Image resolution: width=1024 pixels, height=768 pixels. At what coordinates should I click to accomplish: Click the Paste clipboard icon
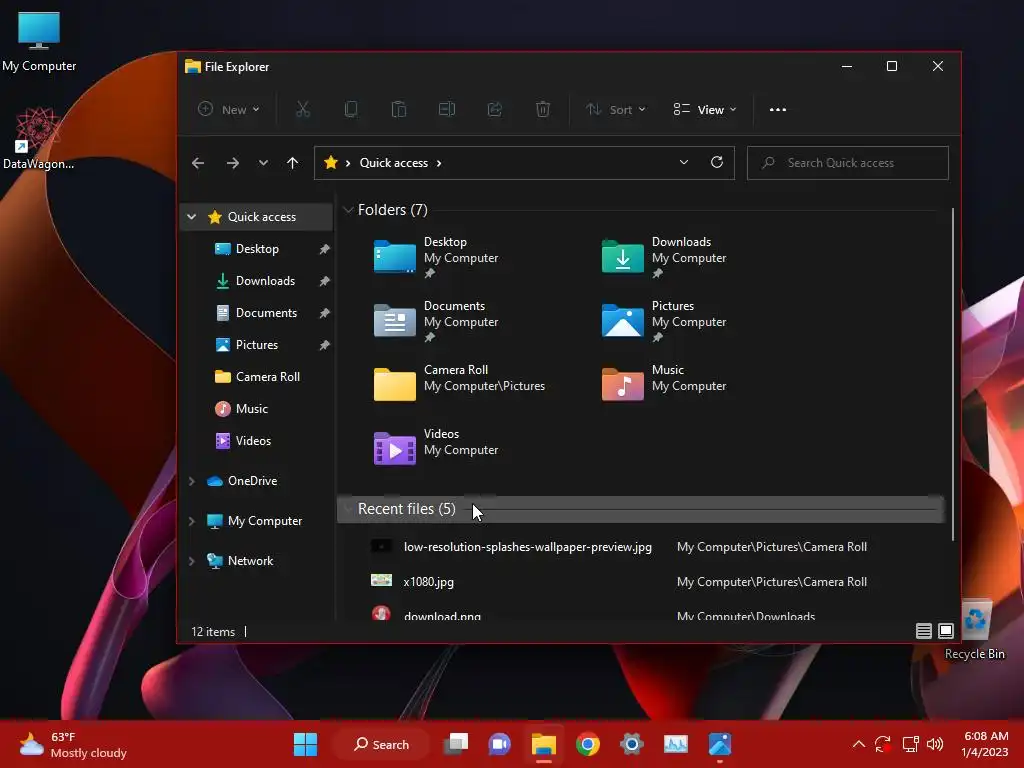(x=398, y=109)
